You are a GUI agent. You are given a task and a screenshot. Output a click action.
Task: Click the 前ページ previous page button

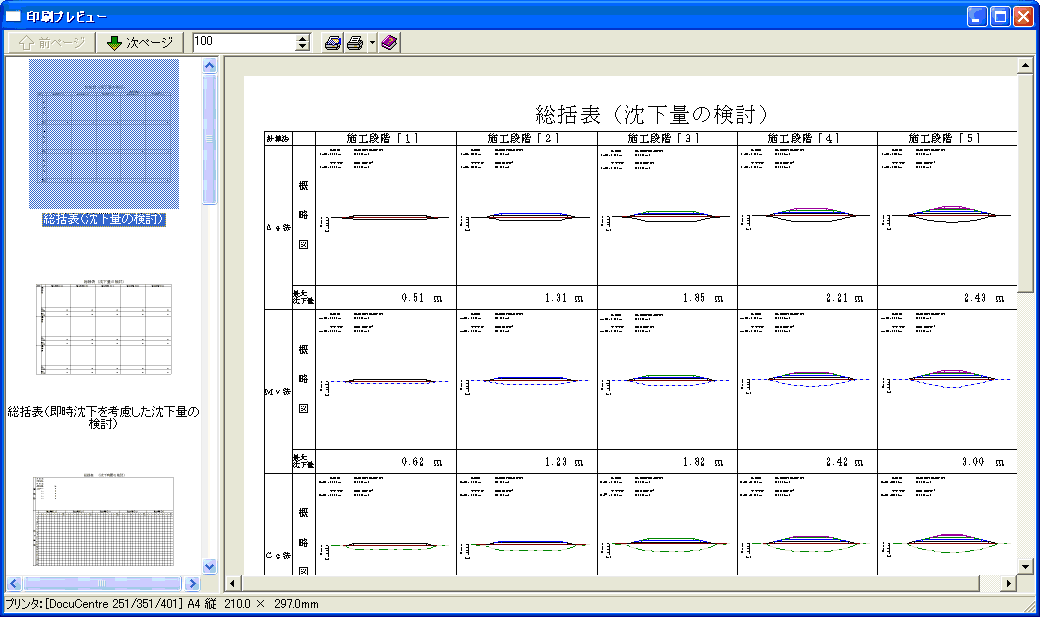click(x=51, y=42)
